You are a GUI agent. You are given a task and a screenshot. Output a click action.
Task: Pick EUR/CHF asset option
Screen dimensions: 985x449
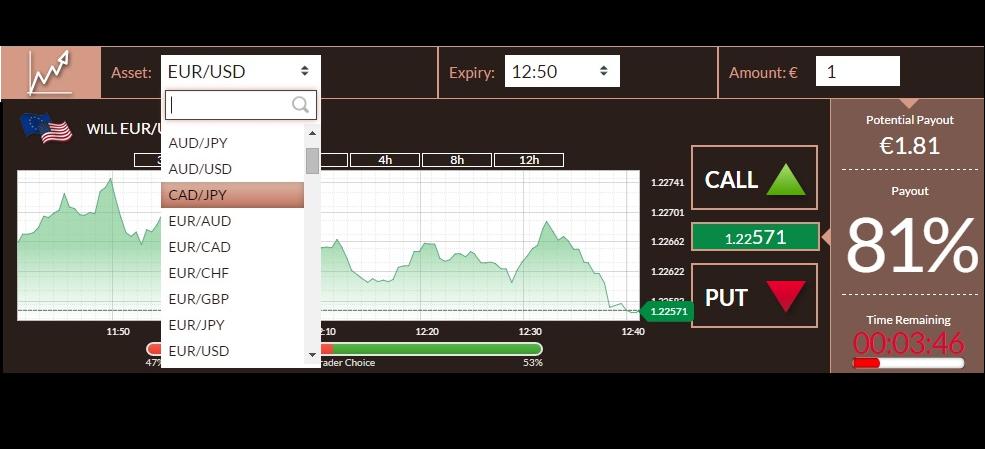click(x=232, y=273)
